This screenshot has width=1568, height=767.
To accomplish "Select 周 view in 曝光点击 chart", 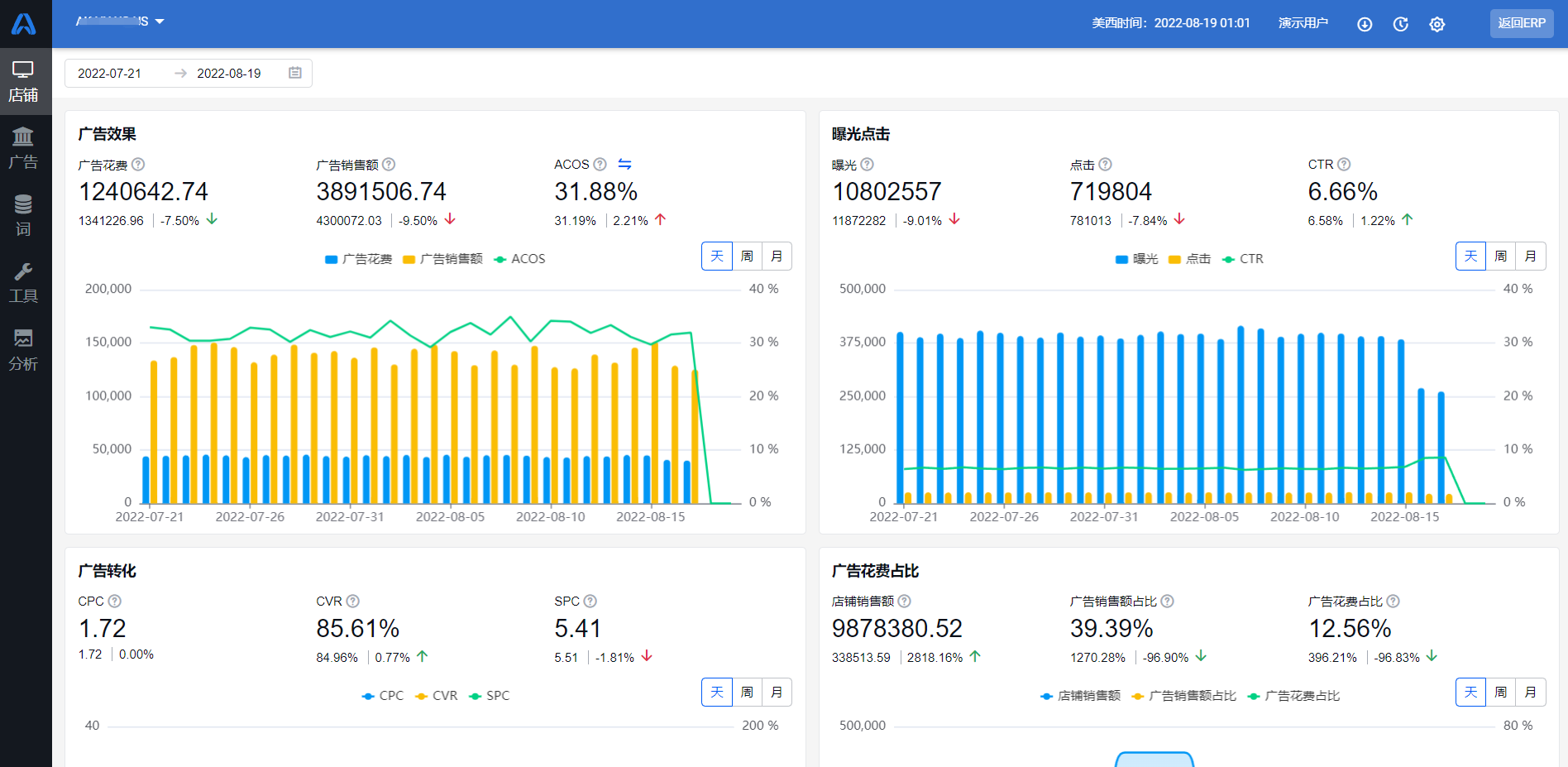I will (1500, 256).
